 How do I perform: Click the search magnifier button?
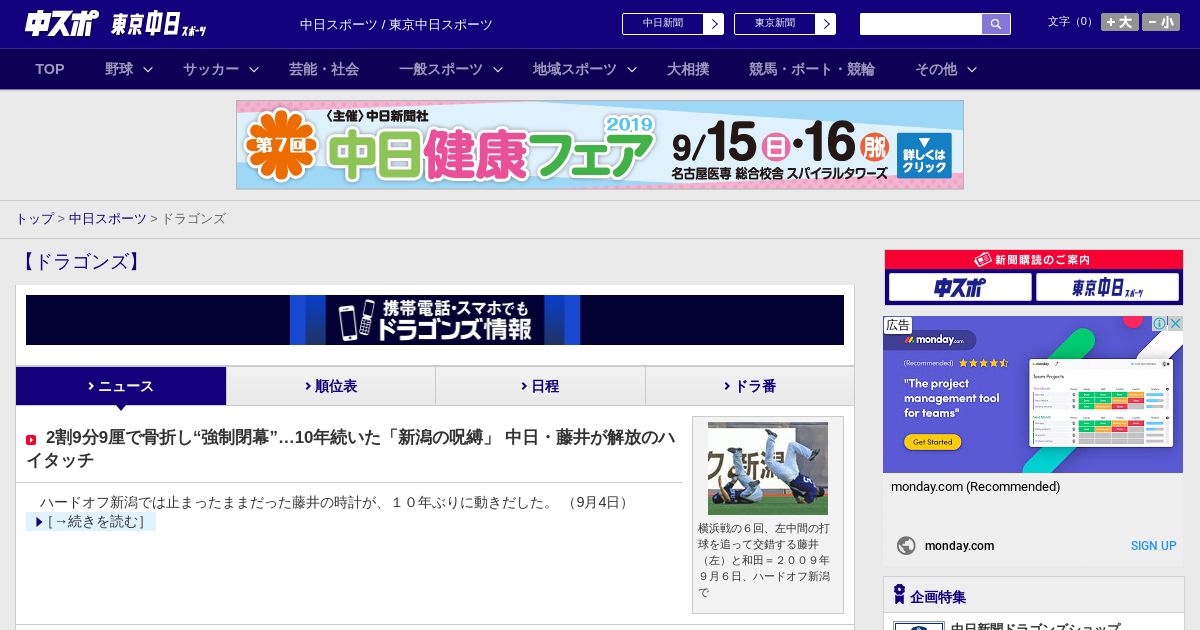[x=996, y=24]
